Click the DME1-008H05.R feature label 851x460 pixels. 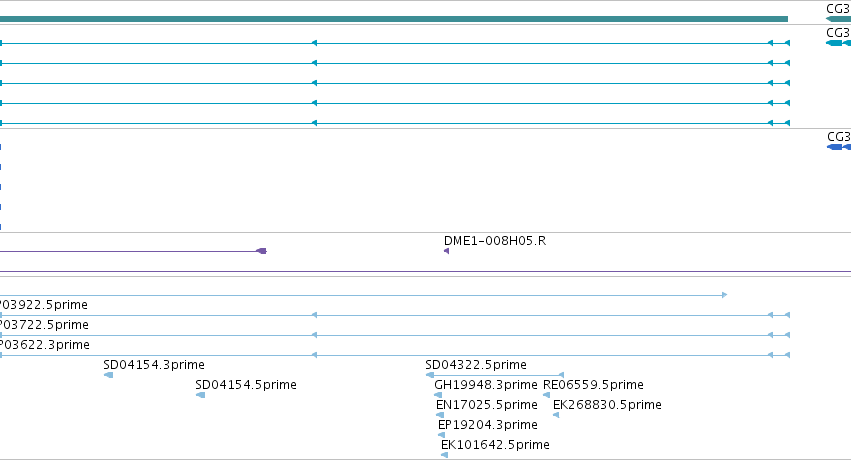494,241
